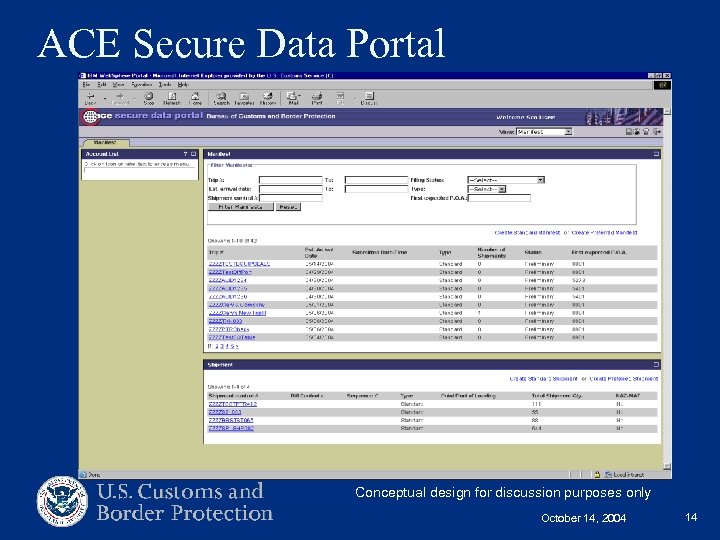Image resolution: width=720 pixels, height=540 pixels.
Task: Open the Filing Status select dropdown
Action: click(x=506, y=180)
